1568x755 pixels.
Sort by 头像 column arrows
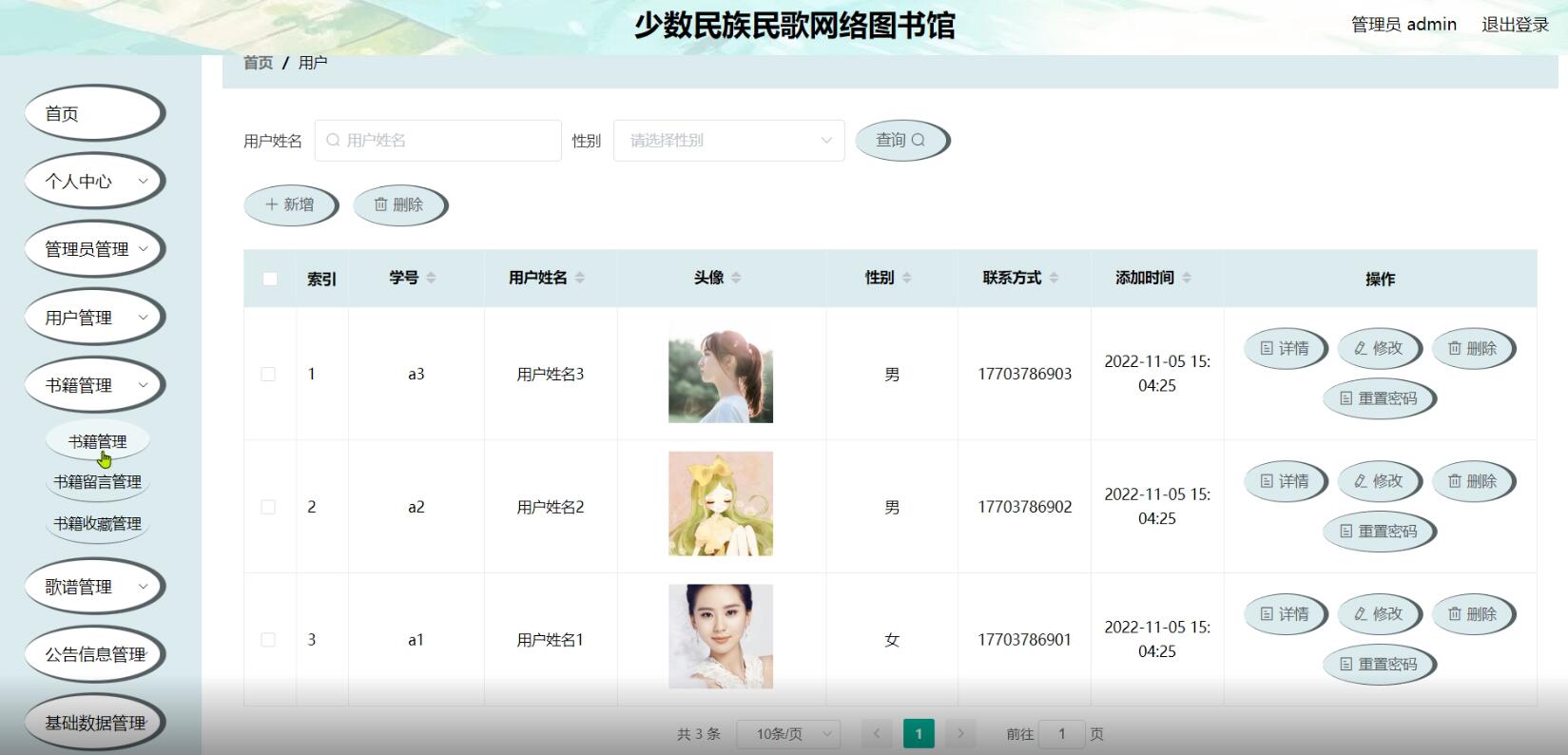click(736, 278)
